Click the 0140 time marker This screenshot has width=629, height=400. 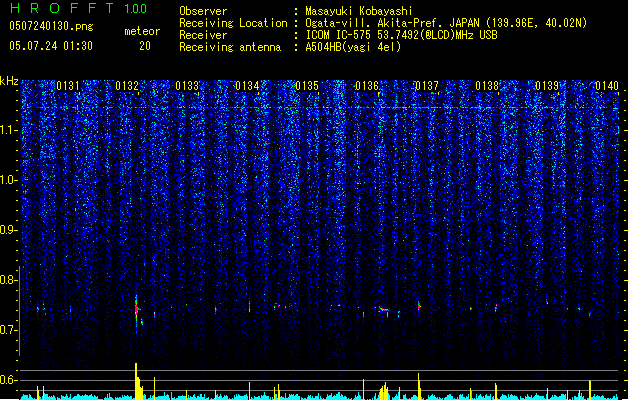pos(607,86)
